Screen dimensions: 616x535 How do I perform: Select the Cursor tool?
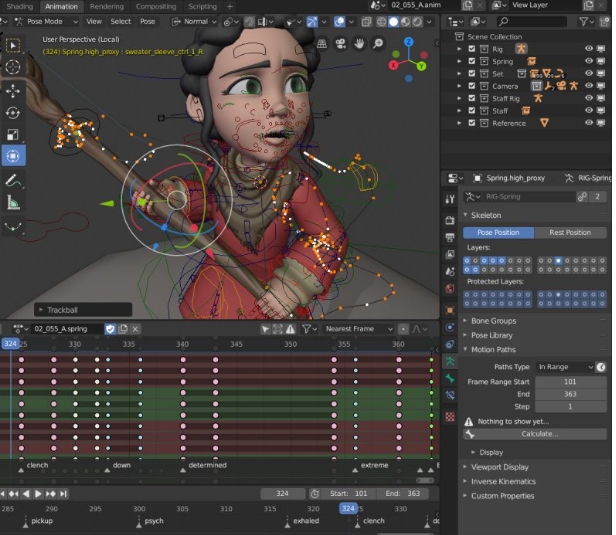point(13,67)
